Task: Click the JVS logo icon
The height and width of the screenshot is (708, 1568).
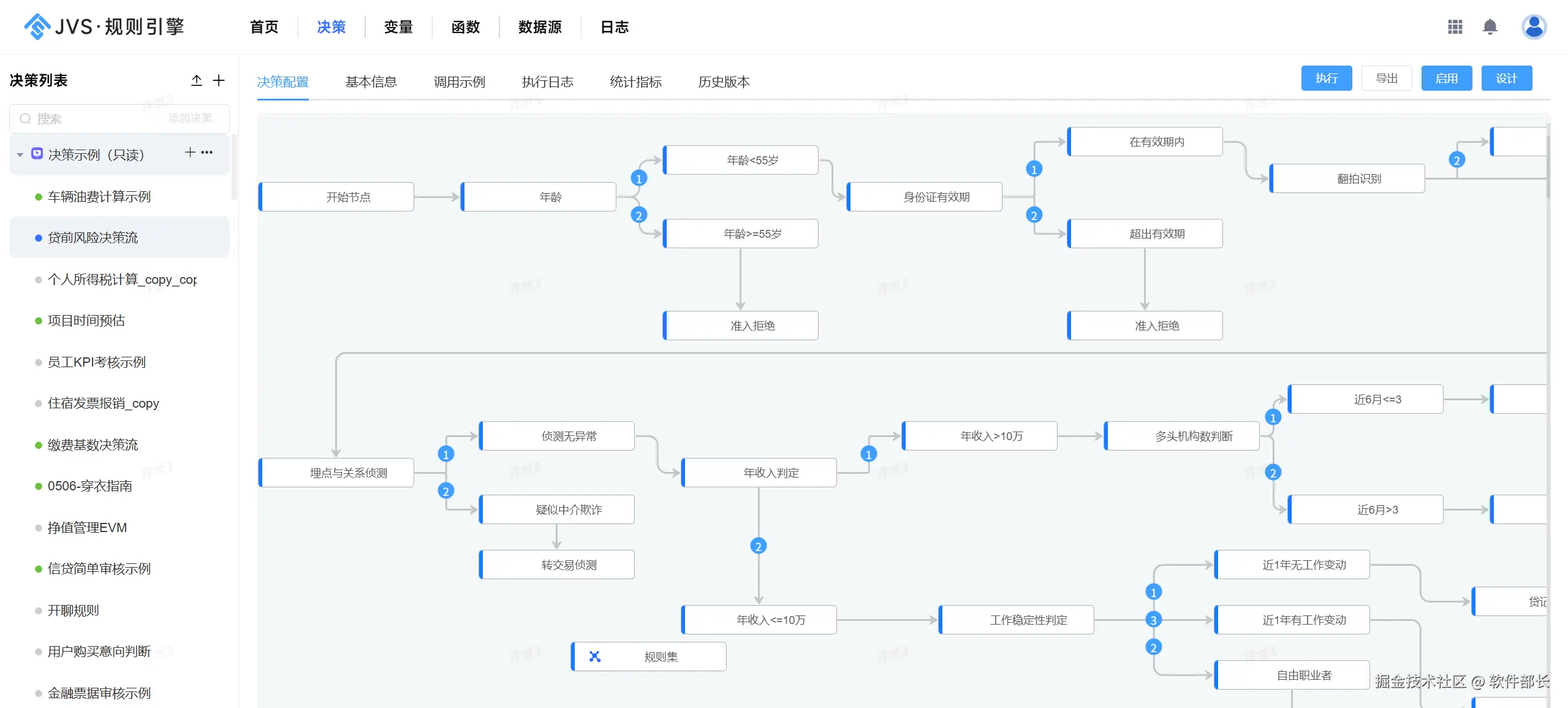Action: tap(37, 26)
